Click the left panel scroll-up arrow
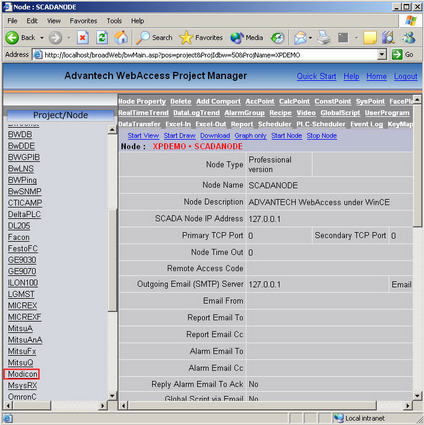The width and height of the screenshot is (424, 425). [x=112, y=130]
